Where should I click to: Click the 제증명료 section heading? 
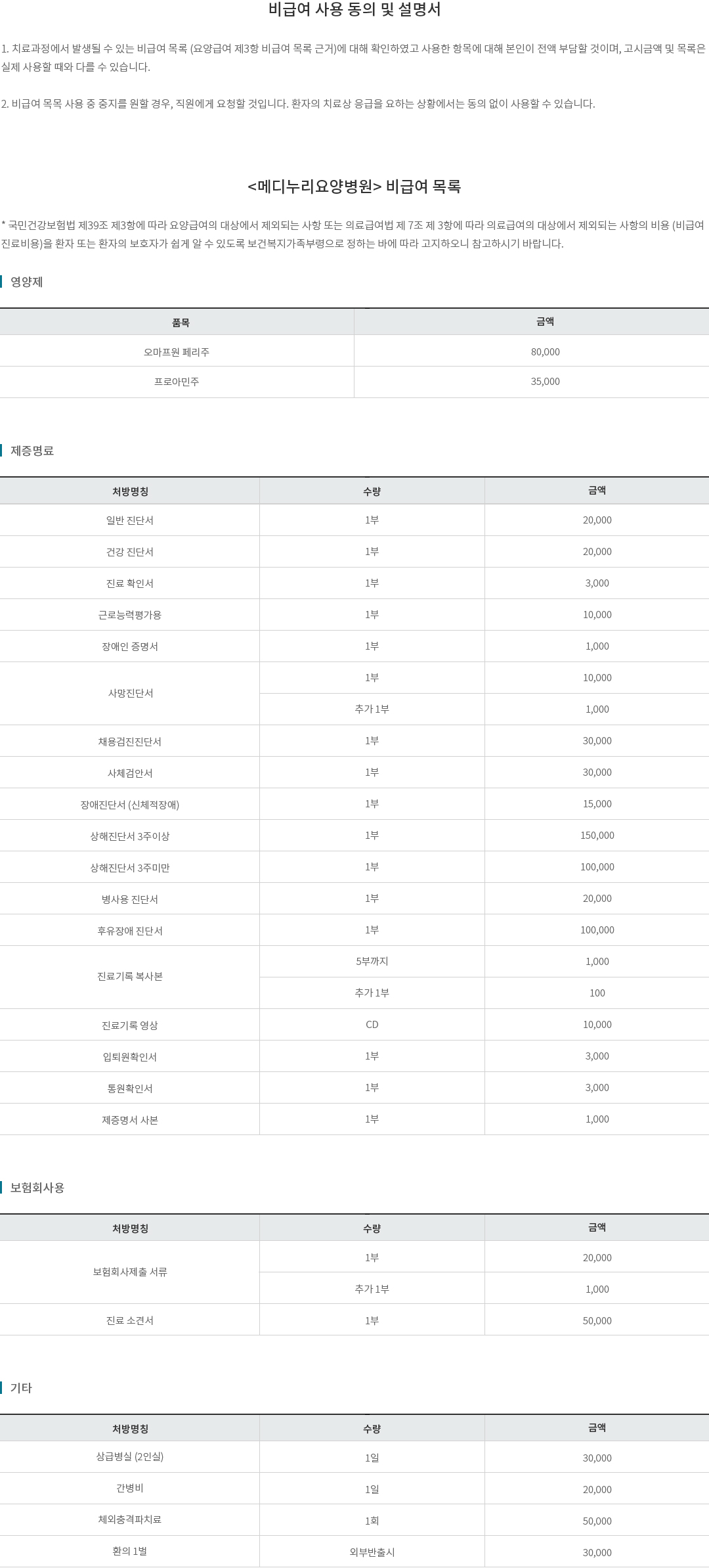point(32,451)
